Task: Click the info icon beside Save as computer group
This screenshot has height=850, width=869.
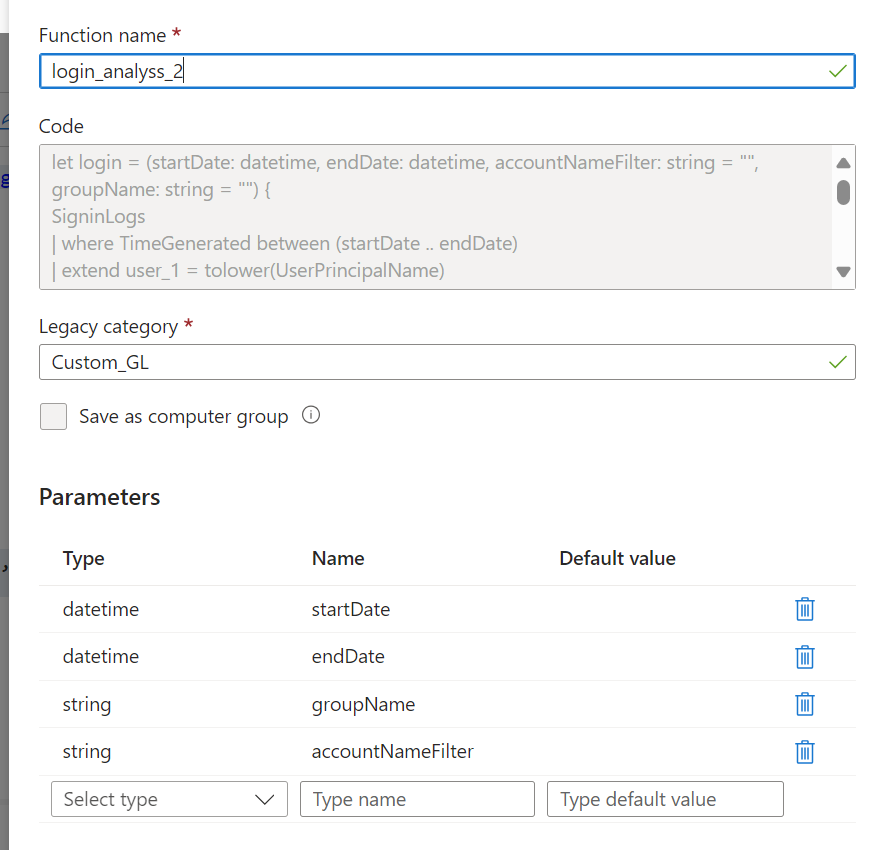Action: (x=310, y=414)
